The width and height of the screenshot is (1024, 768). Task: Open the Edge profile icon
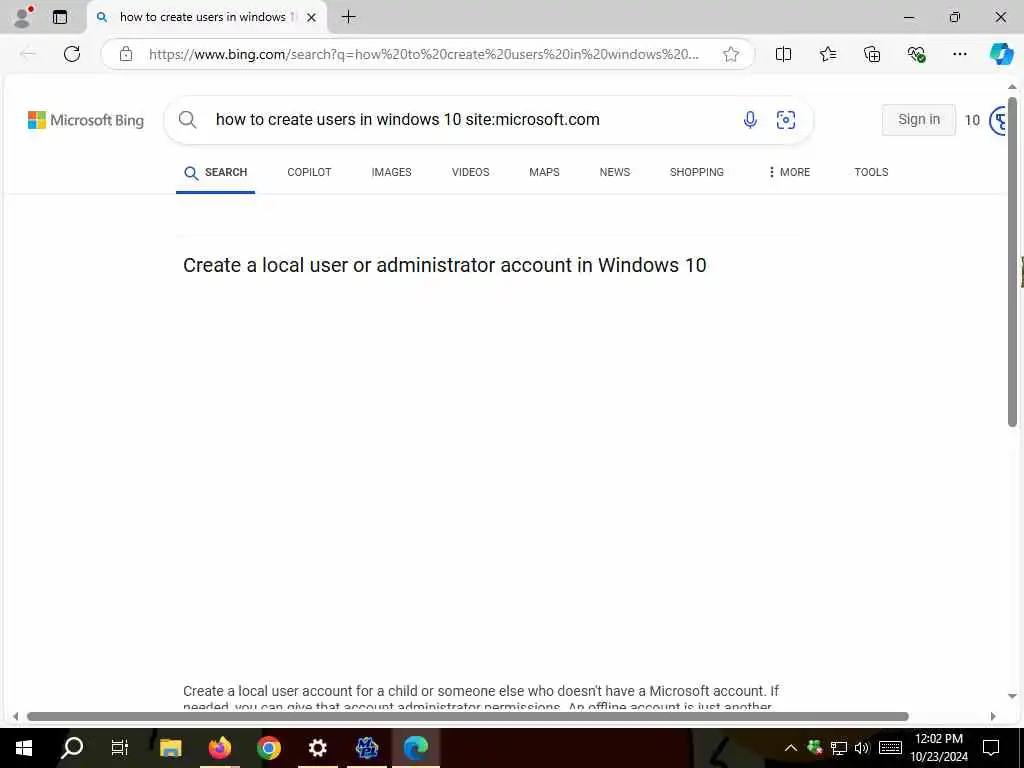[23, 17]
